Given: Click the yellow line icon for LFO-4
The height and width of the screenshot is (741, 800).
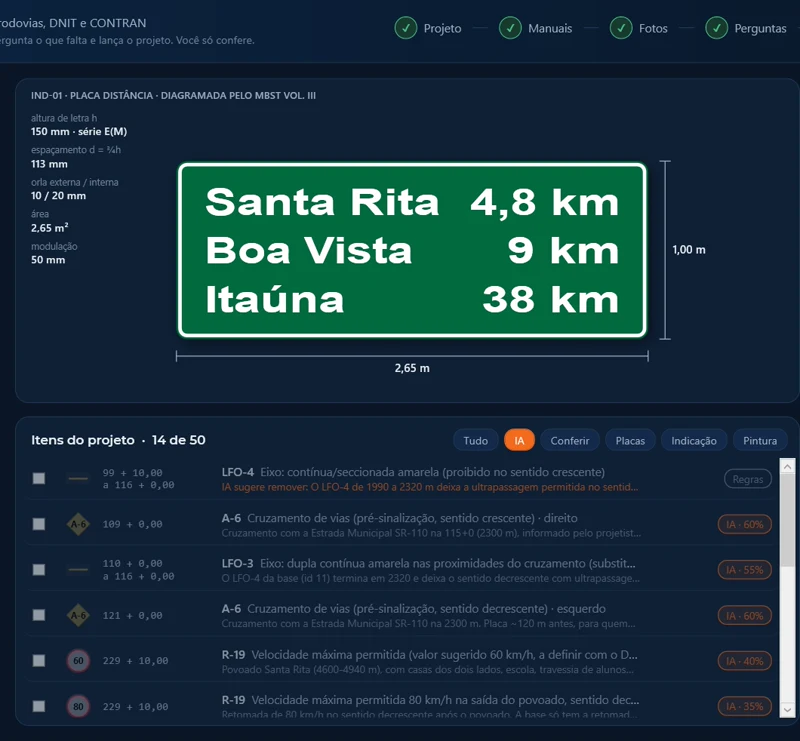Looking at the screenshot, I should tap(78, 479).
